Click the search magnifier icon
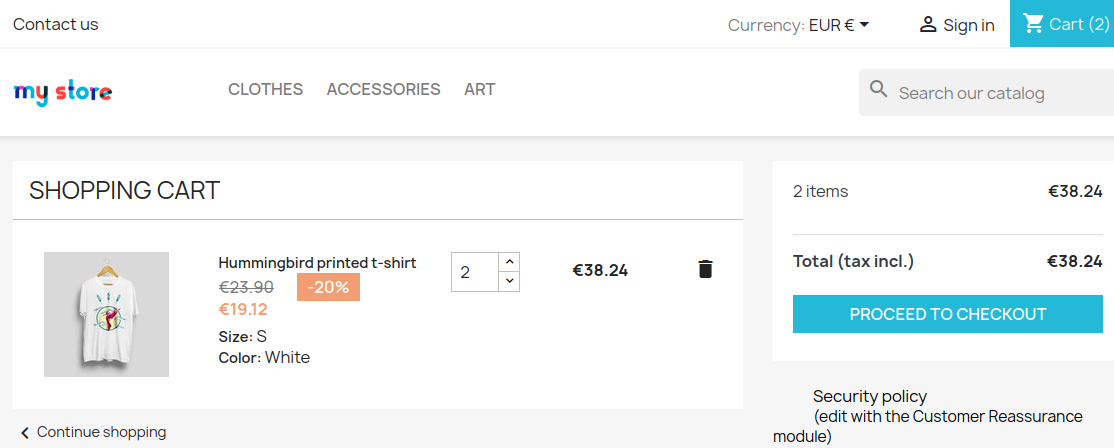 (x=879, y=90)
